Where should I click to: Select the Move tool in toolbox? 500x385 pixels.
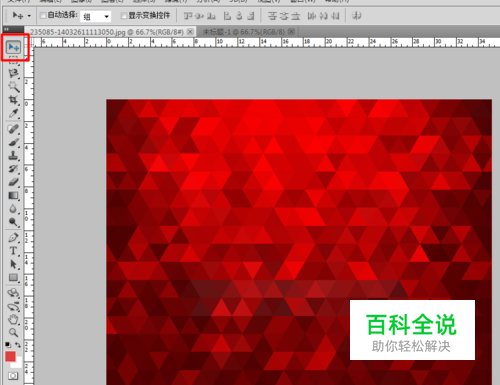tap(13, 47)
